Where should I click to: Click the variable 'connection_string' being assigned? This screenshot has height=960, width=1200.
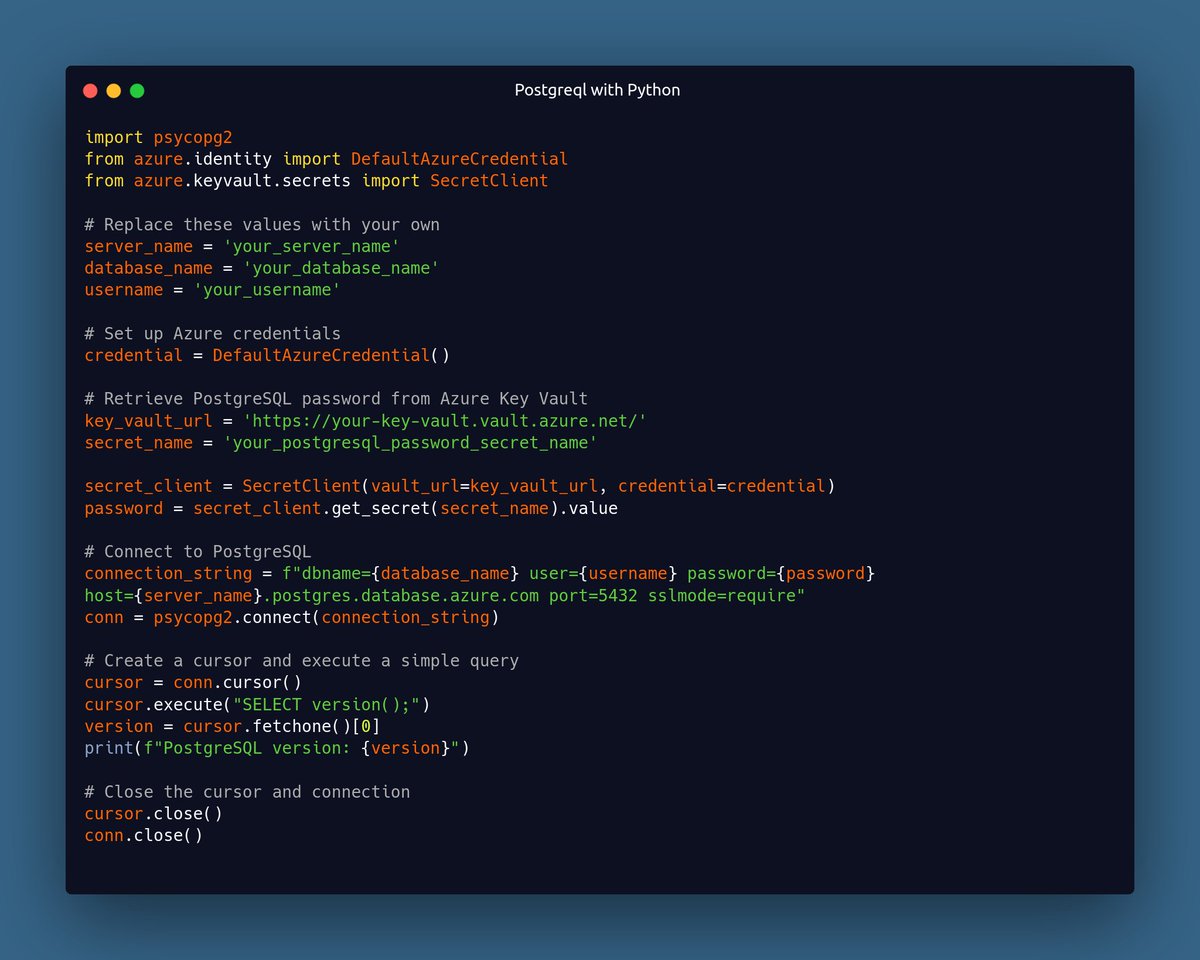tap(168, 574)
